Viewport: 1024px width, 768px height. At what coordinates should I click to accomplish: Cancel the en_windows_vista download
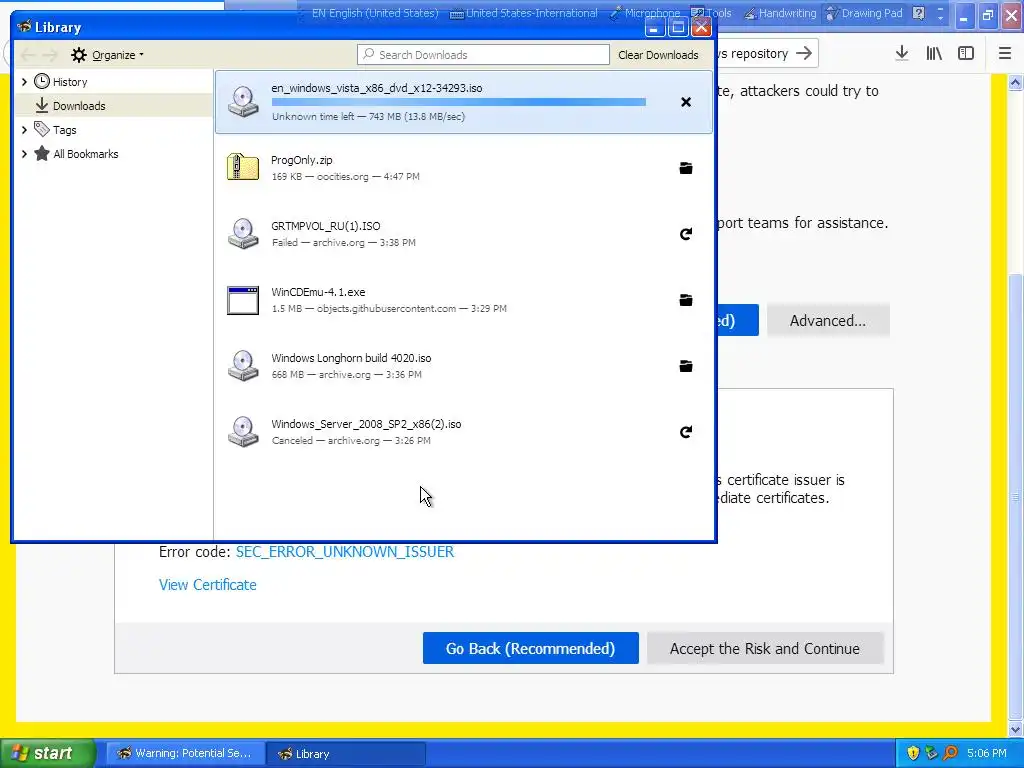pyautogui.click(x=686, y=102)
